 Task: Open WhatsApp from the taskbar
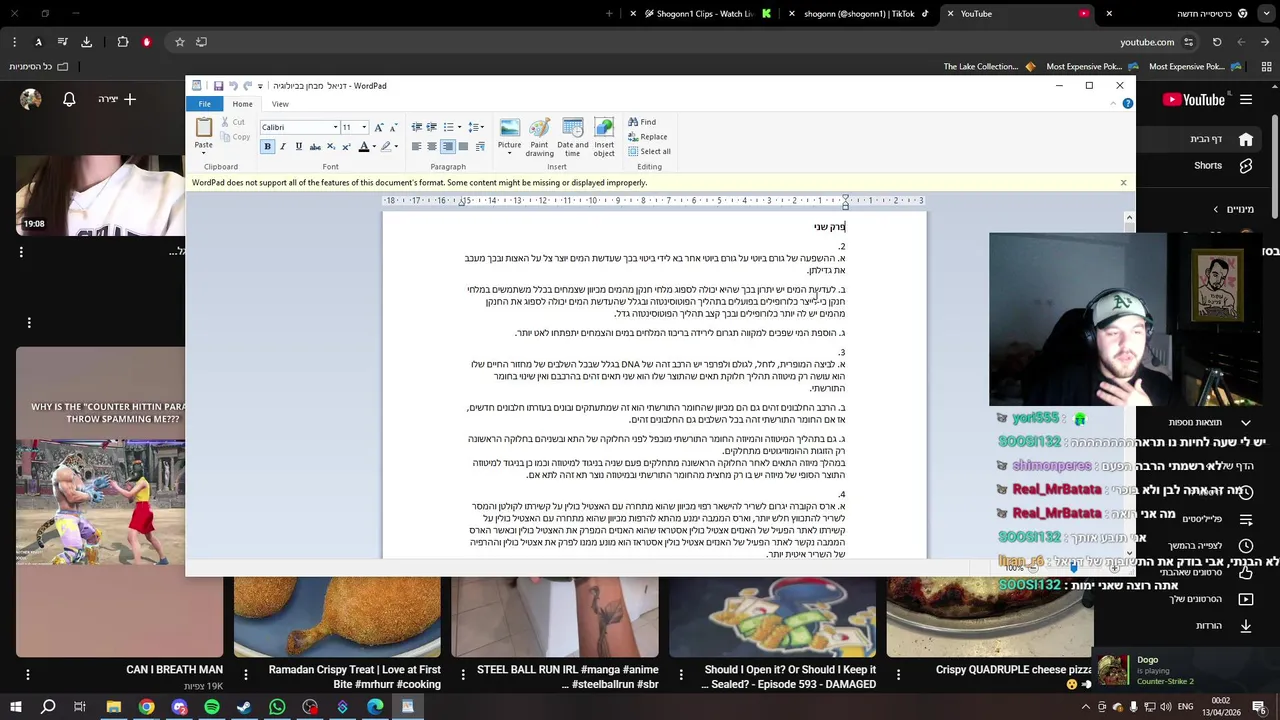pyautogui.click(x=277, y=707)
